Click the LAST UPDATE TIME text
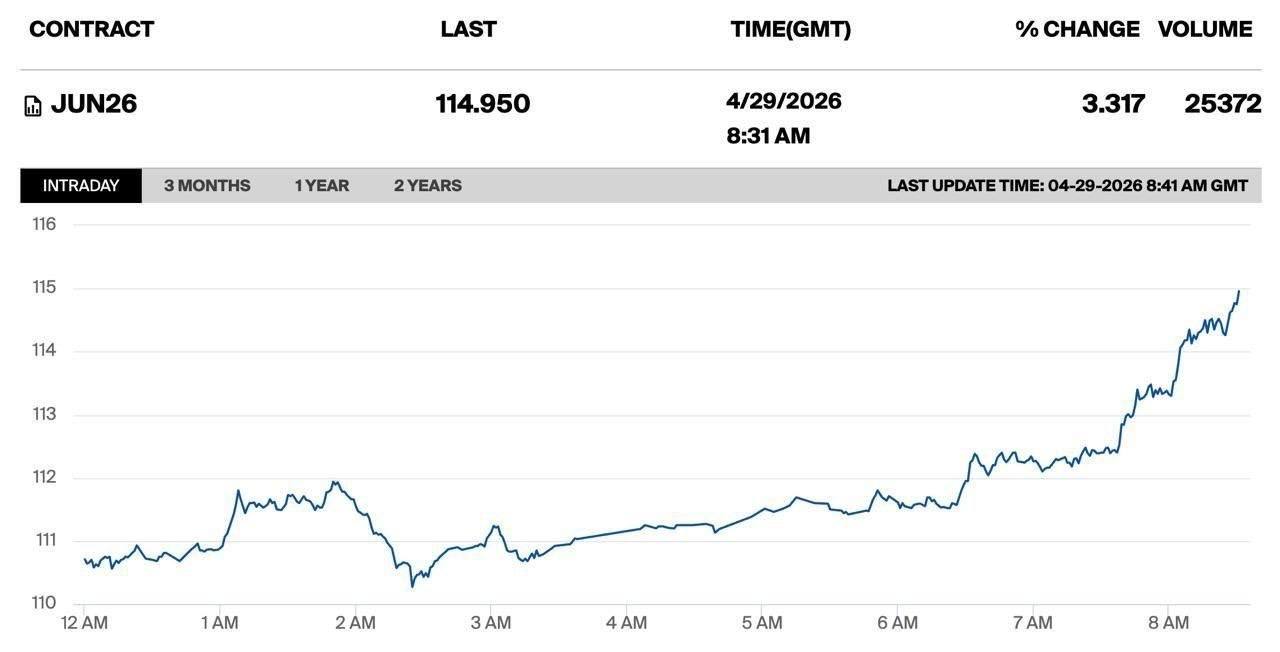The image size is (1280, 652). coord(1067,186)
